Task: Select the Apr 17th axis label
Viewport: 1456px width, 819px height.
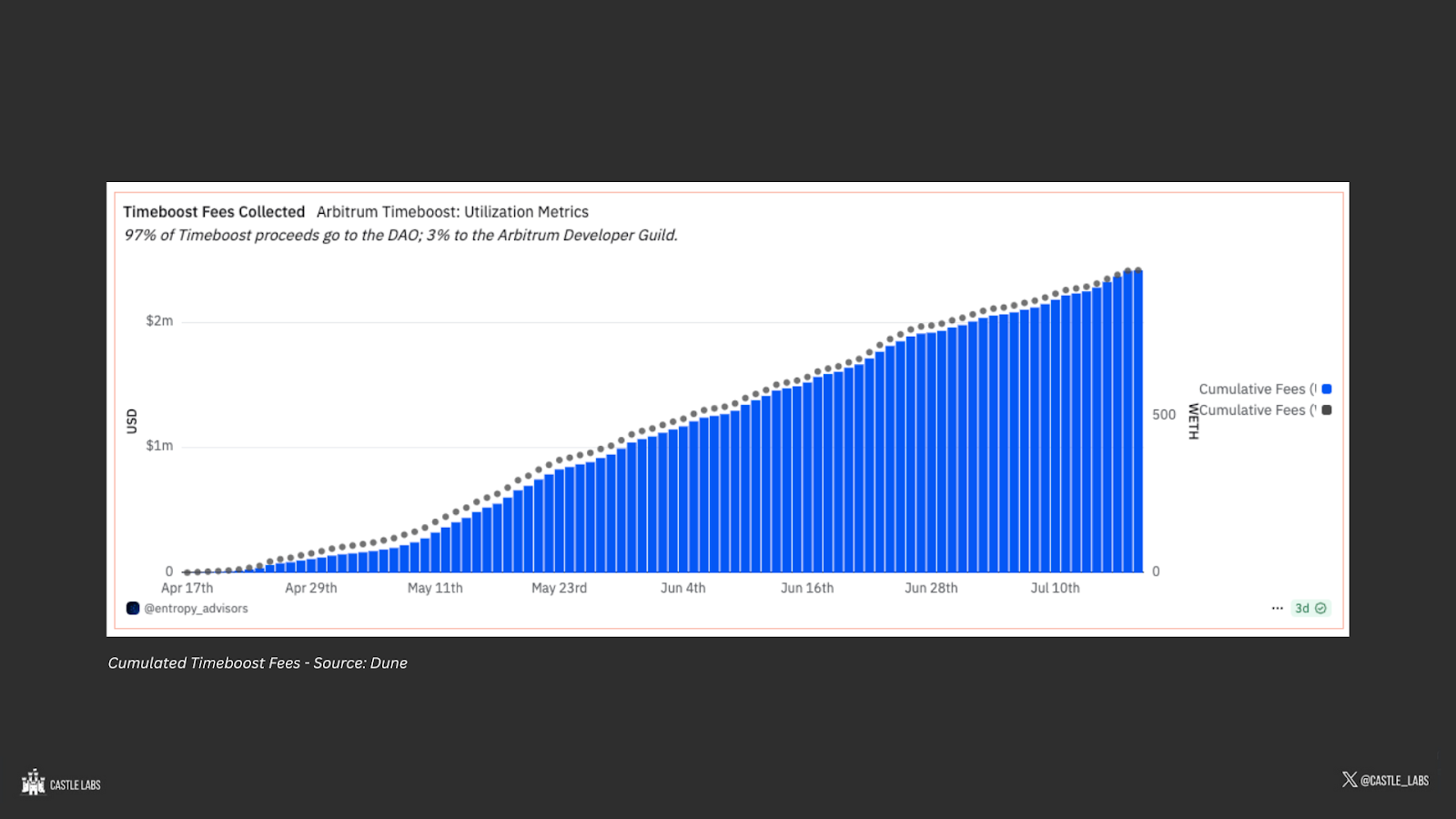Action: tap(187, 588)
